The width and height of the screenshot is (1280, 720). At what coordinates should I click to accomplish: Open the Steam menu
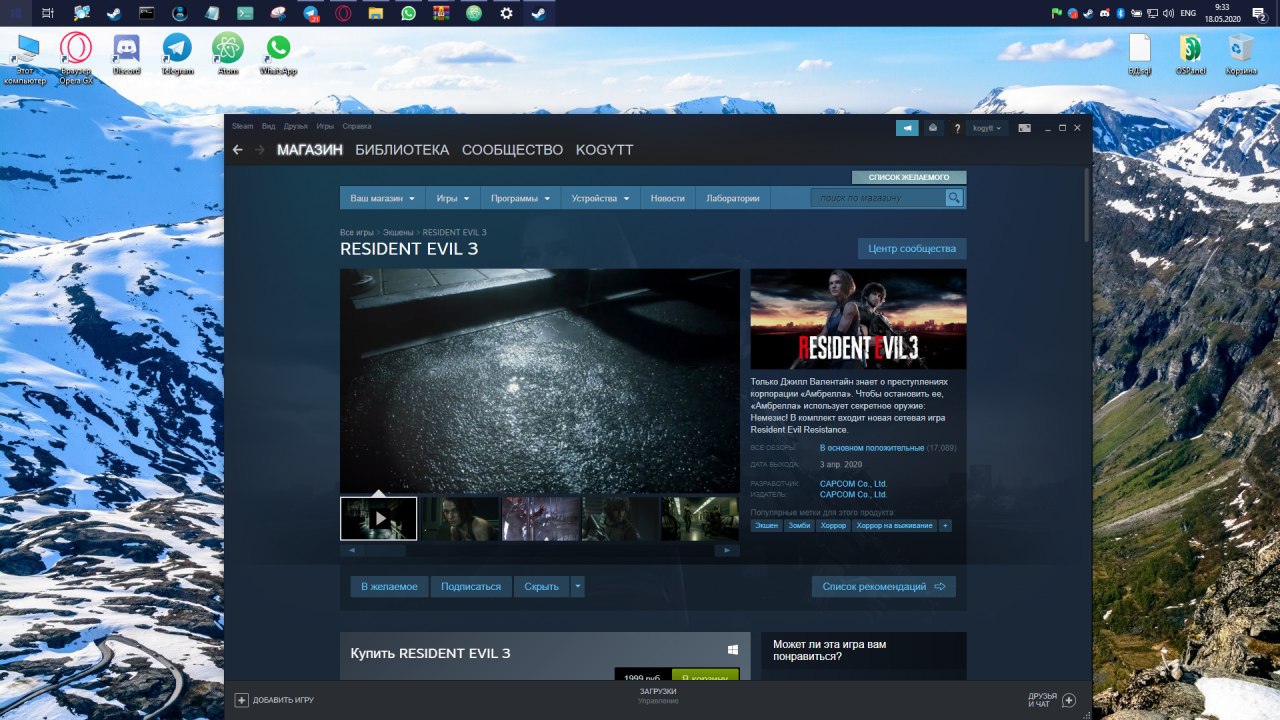tap(243, 126)
